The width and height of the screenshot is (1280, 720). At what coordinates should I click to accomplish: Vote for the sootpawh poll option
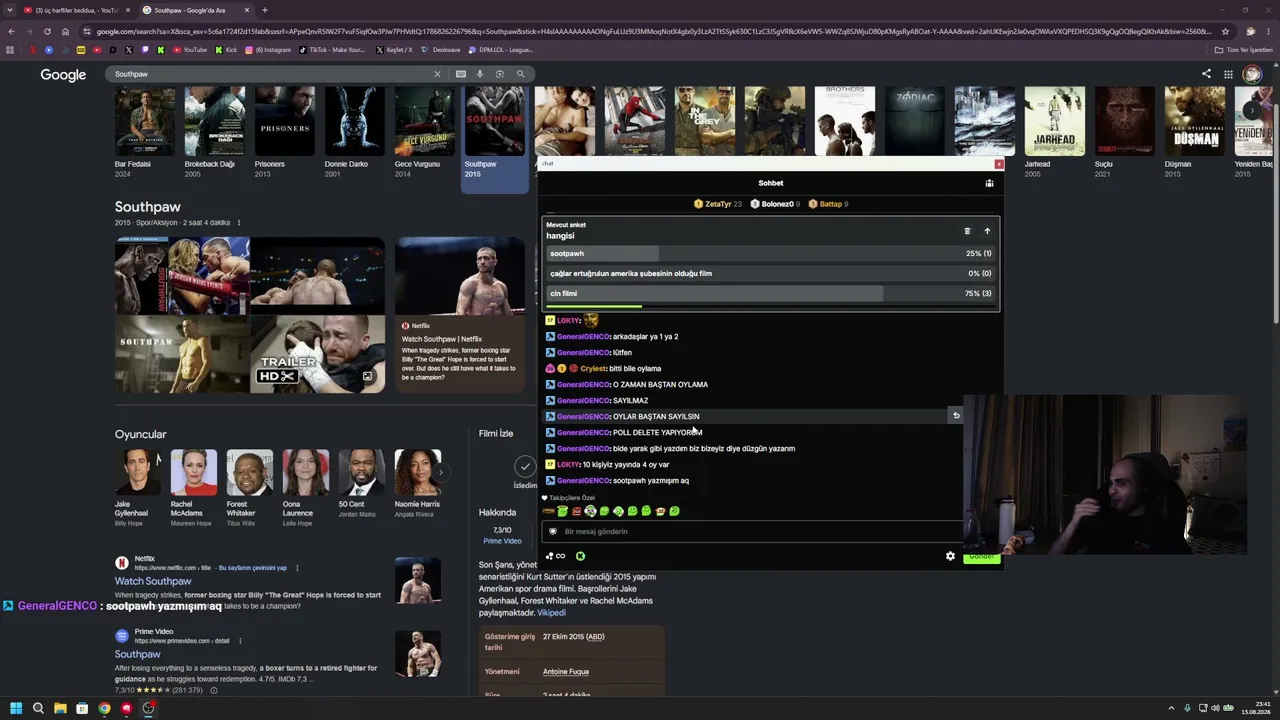[770, 254]
